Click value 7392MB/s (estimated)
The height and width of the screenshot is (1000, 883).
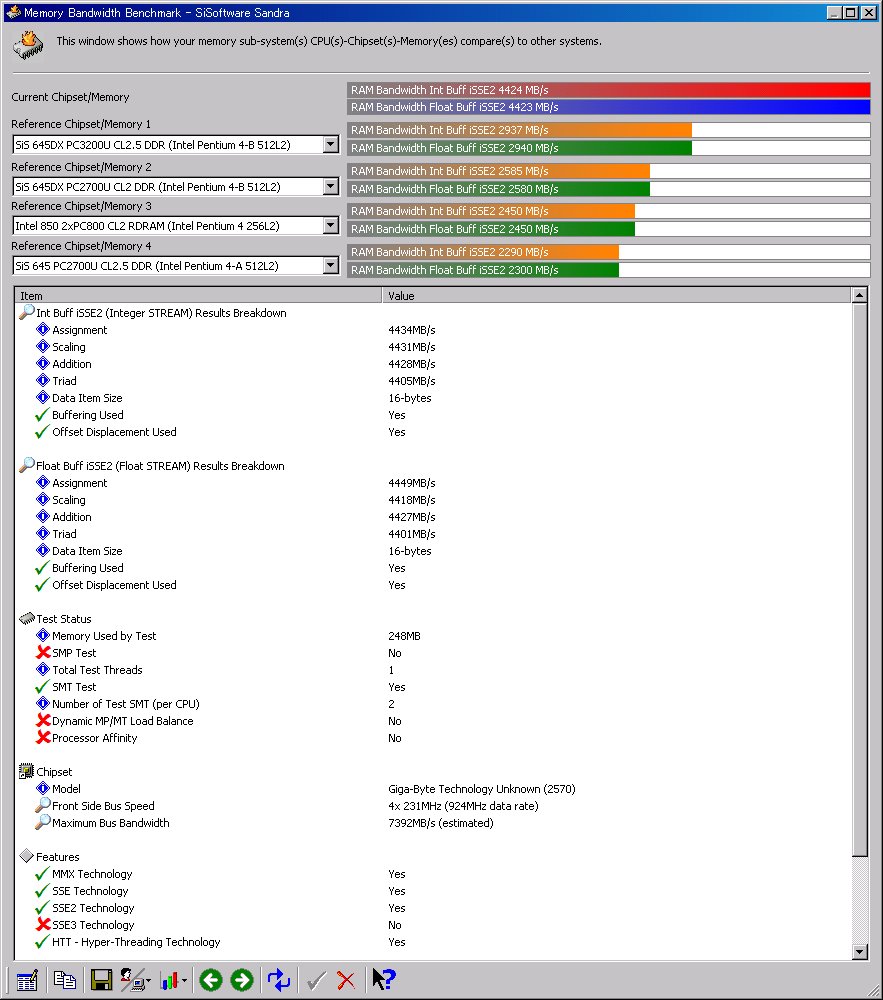point(441,823)
